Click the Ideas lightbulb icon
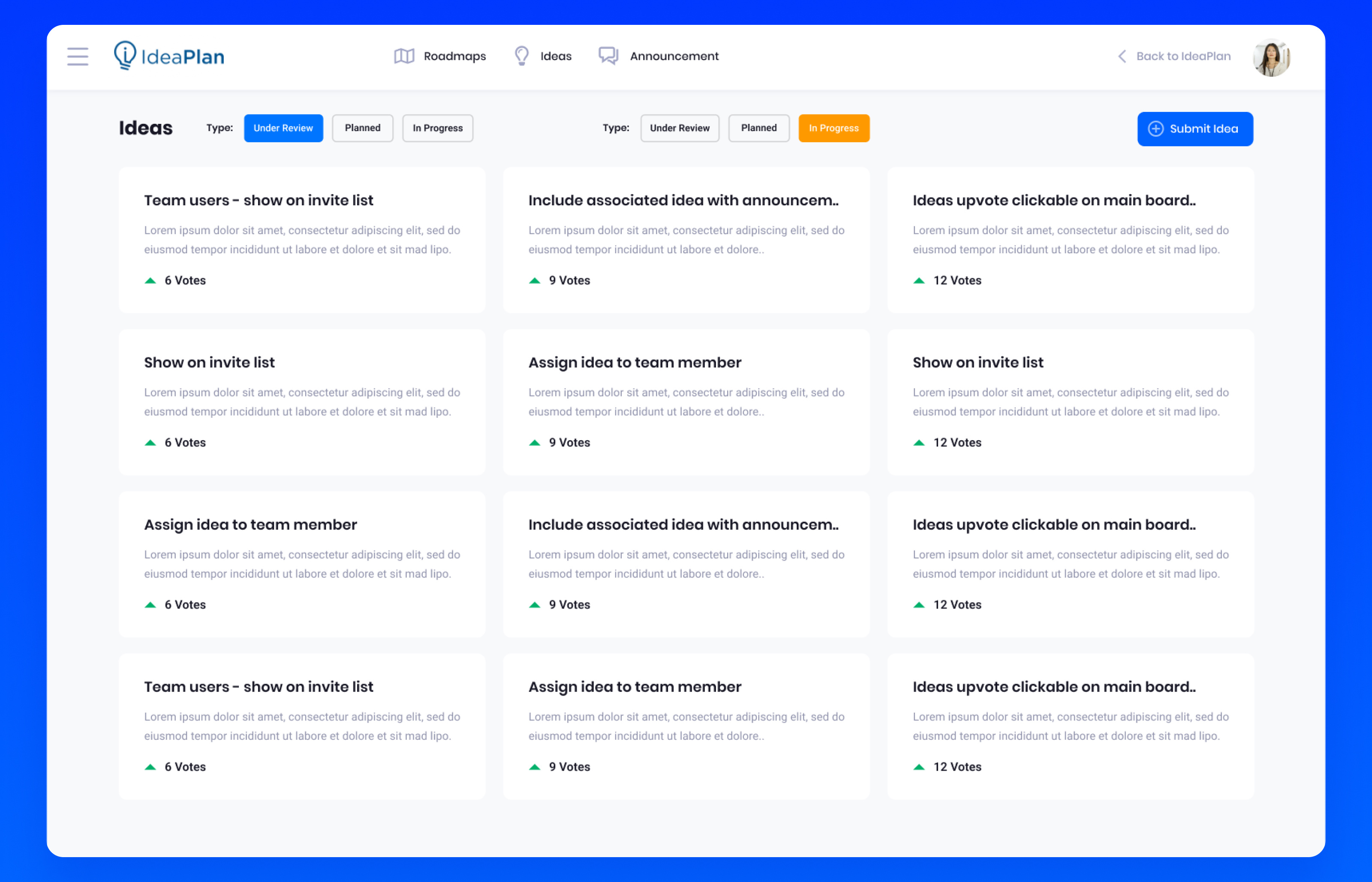The image size is (1372, 882). coord(521,56)
